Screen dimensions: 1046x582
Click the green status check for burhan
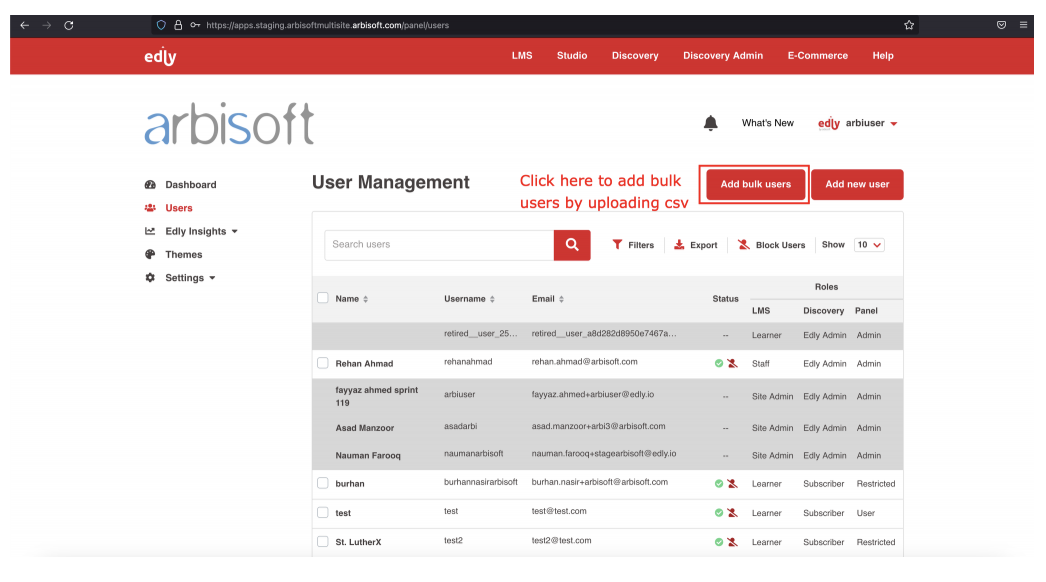click(718, 484)
